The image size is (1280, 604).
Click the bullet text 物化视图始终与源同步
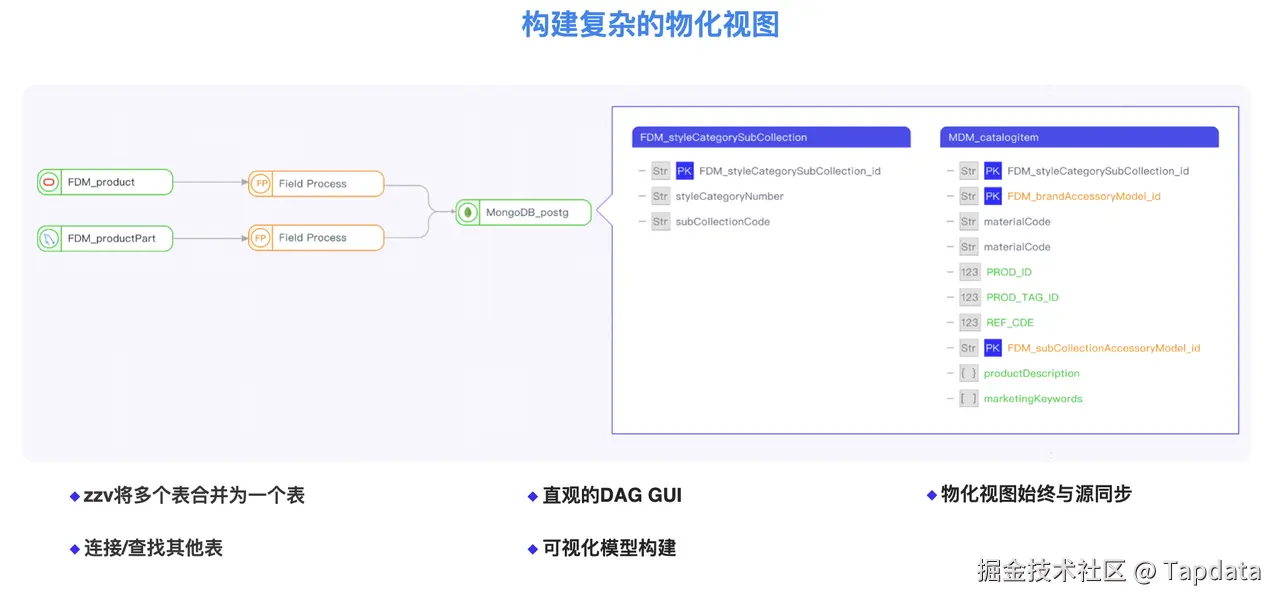[1036, 493]
